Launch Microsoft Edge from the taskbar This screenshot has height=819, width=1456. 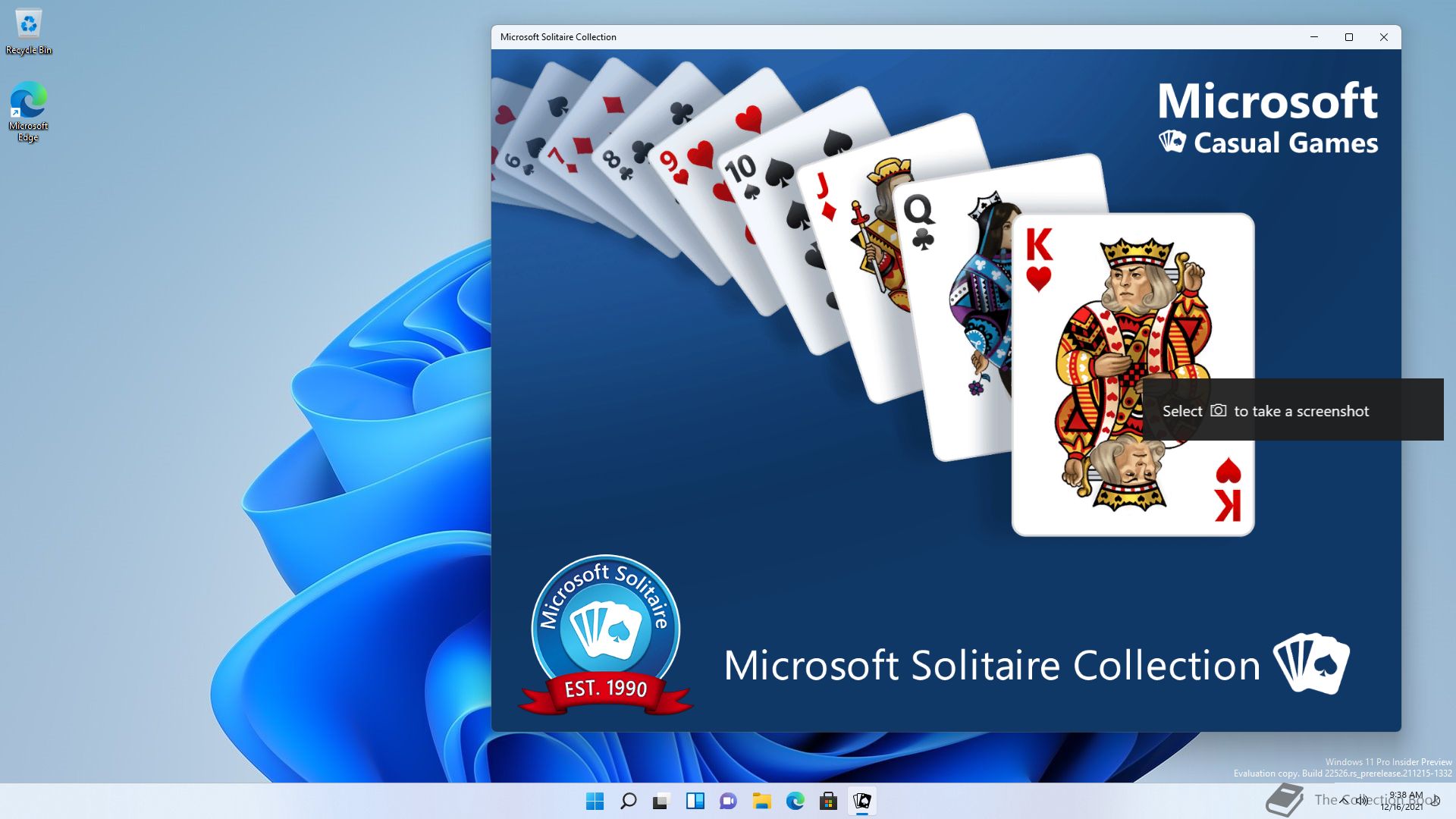pyautogui.click(x=795, y=801)
